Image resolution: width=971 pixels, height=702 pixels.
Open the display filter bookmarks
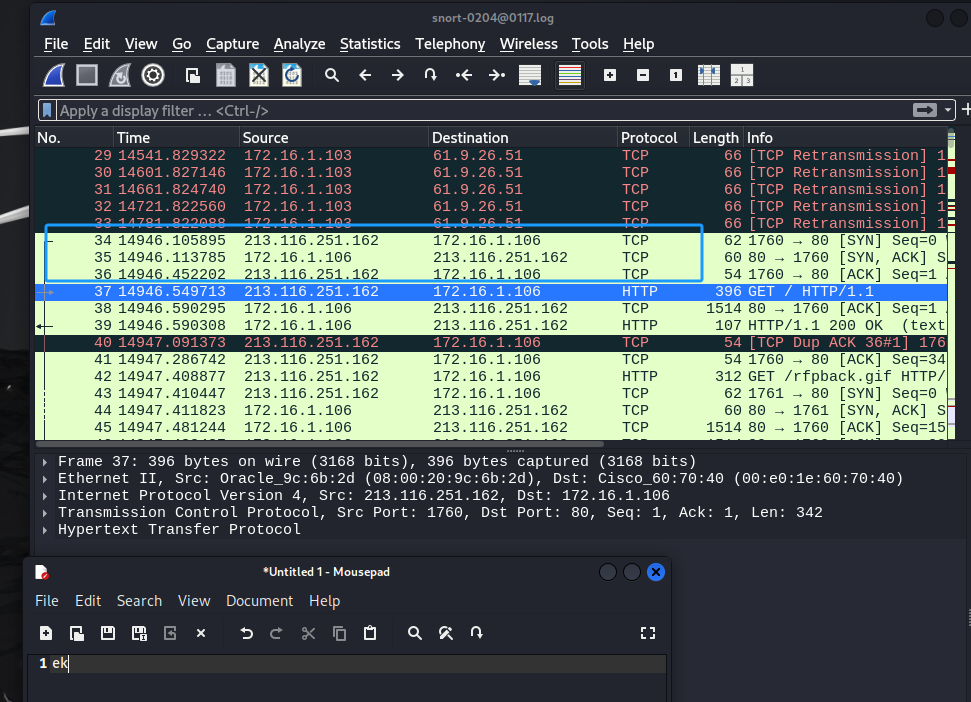click(x=47, y=111)
